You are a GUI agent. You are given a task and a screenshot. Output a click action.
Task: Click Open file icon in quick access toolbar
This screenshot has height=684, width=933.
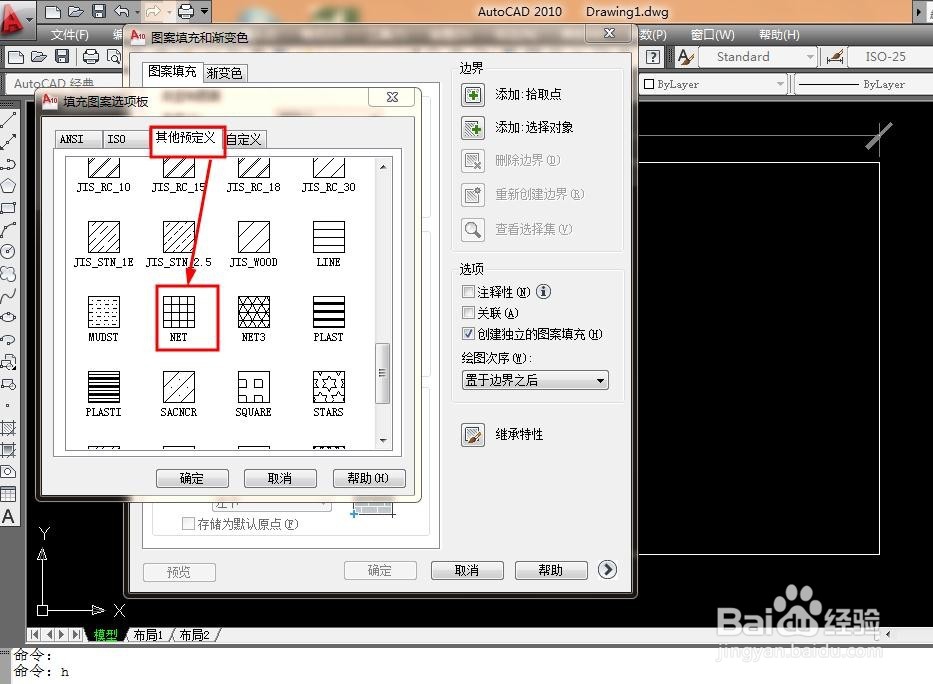click(76, 11)
